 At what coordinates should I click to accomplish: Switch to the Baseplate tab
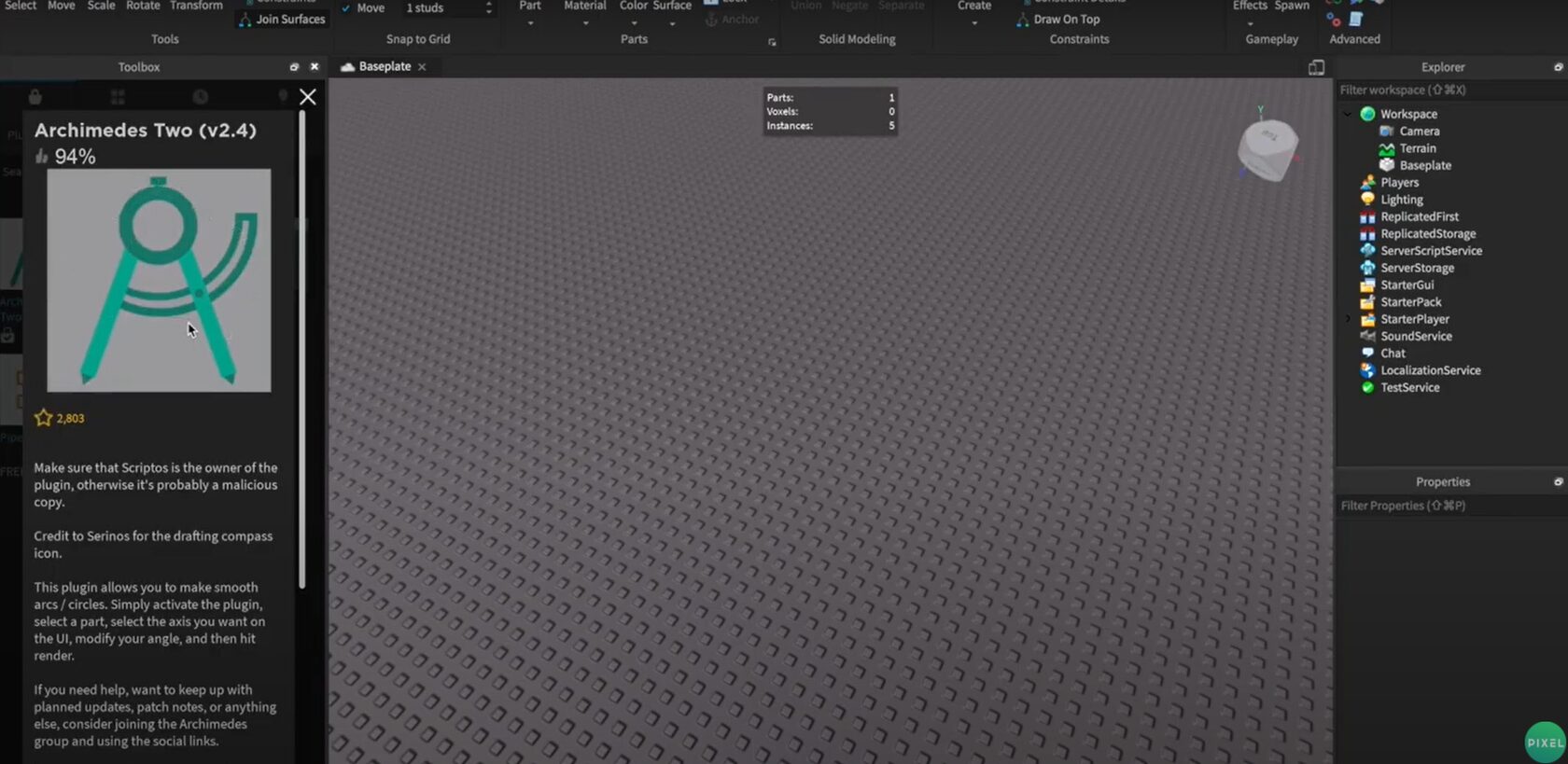click(384, 66)
